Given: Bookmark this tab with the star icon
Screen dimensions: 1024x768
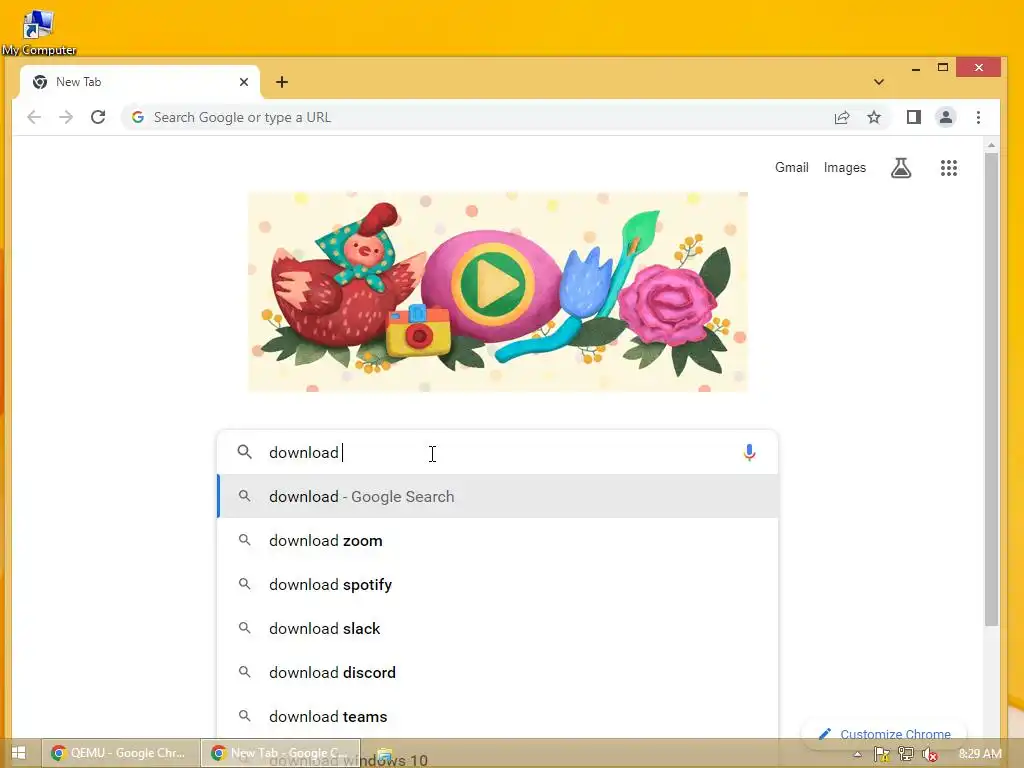Looking at the screenshot, I should [x=874, y=118].
